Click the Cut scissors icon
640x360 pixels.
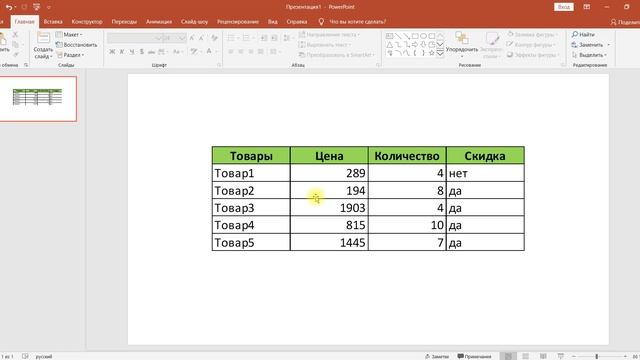tap(16, 35)
